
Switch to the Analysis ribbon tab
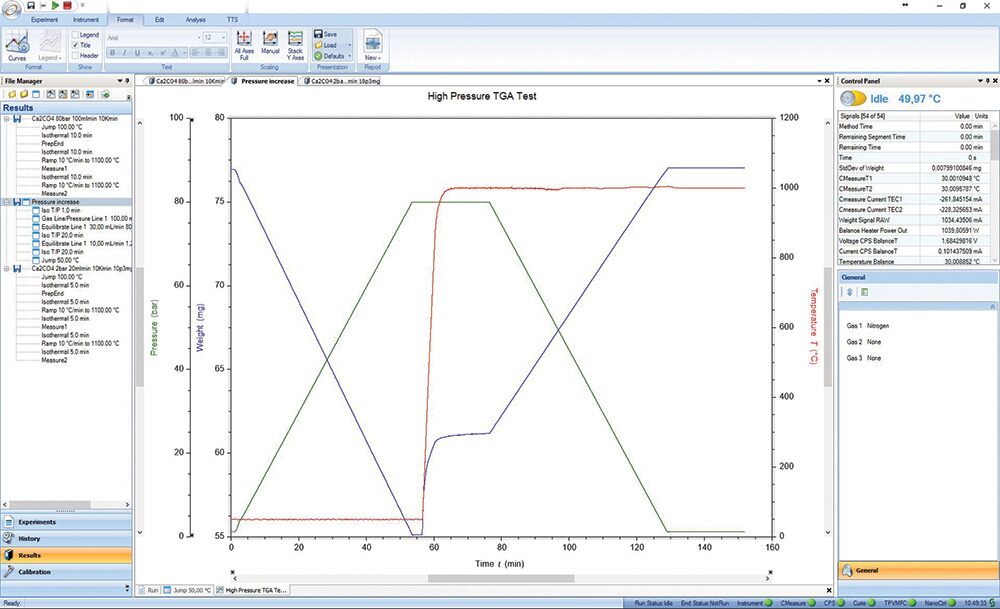[x=195, y=19]
